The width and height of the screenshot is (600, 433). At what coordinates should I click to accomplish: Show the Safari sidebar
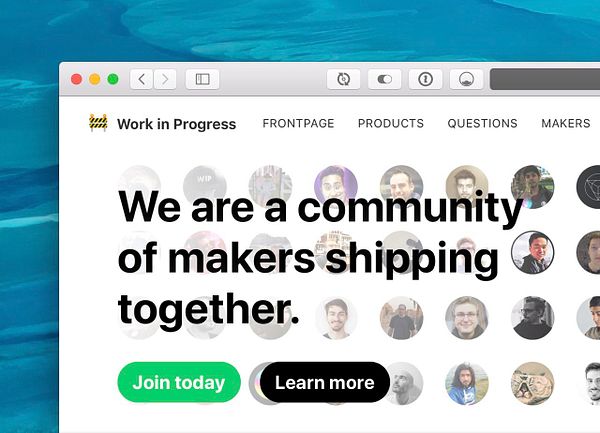coord(202,79)
